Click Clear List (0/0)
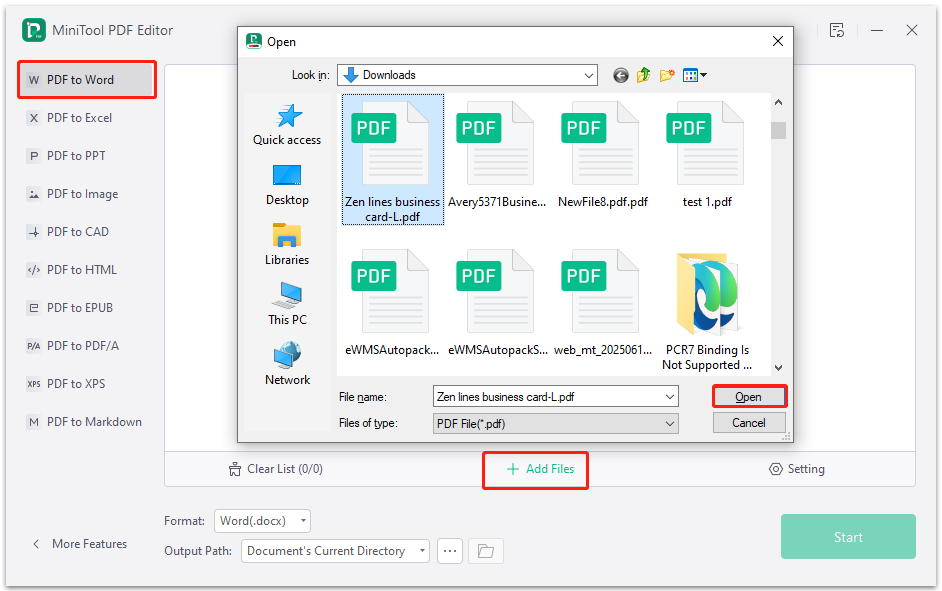942x591 pixels. click(276, 469)
